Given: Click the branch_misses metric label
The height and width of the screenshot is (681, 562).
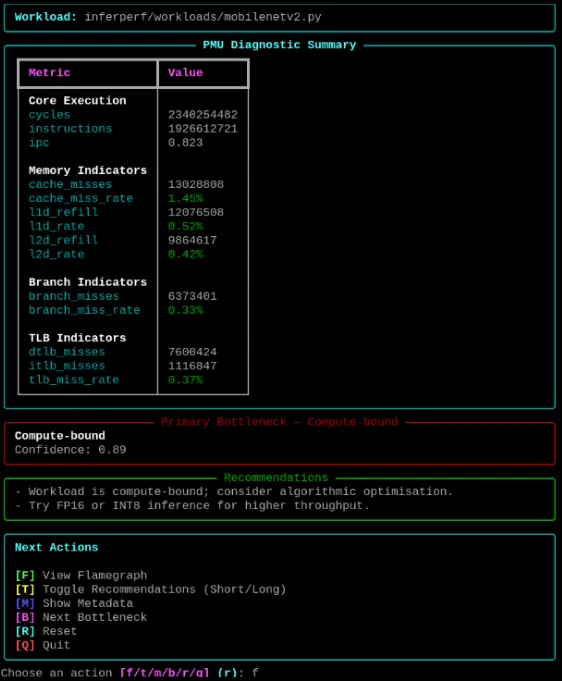Looking at the screenshot, I should click(x=74, y=296).
